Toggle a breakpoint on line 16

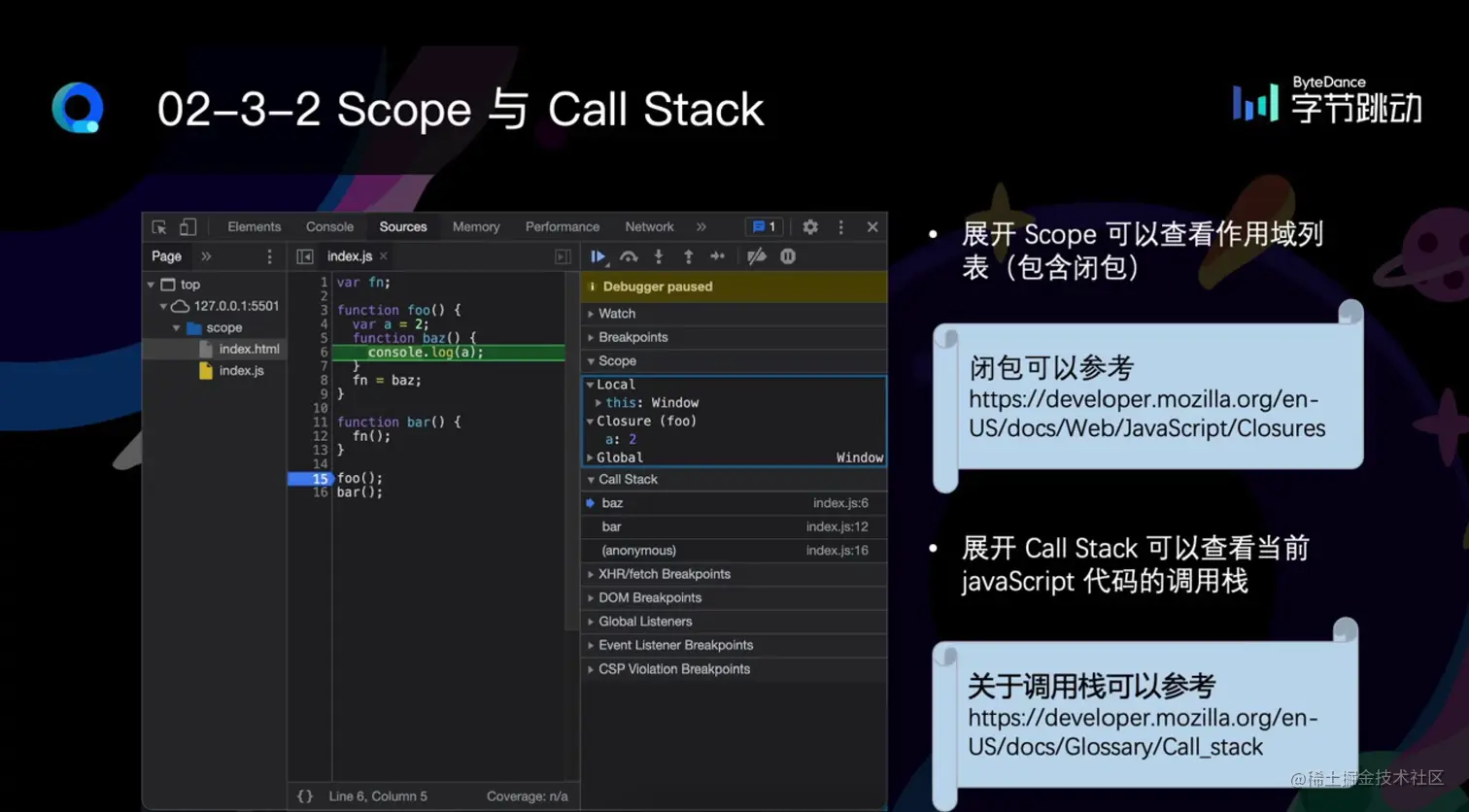[320, 492]
